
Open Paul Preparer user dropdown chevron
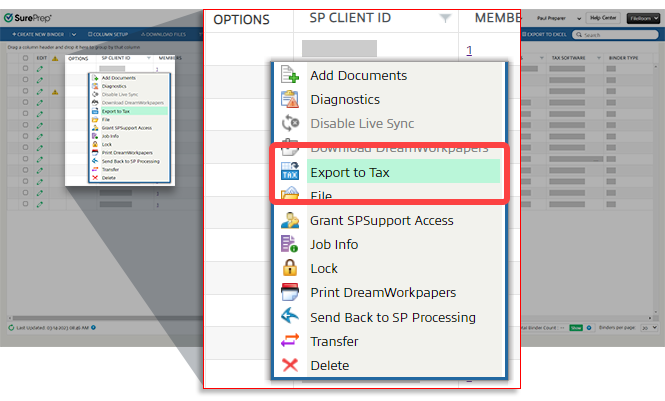pos(579,18)
